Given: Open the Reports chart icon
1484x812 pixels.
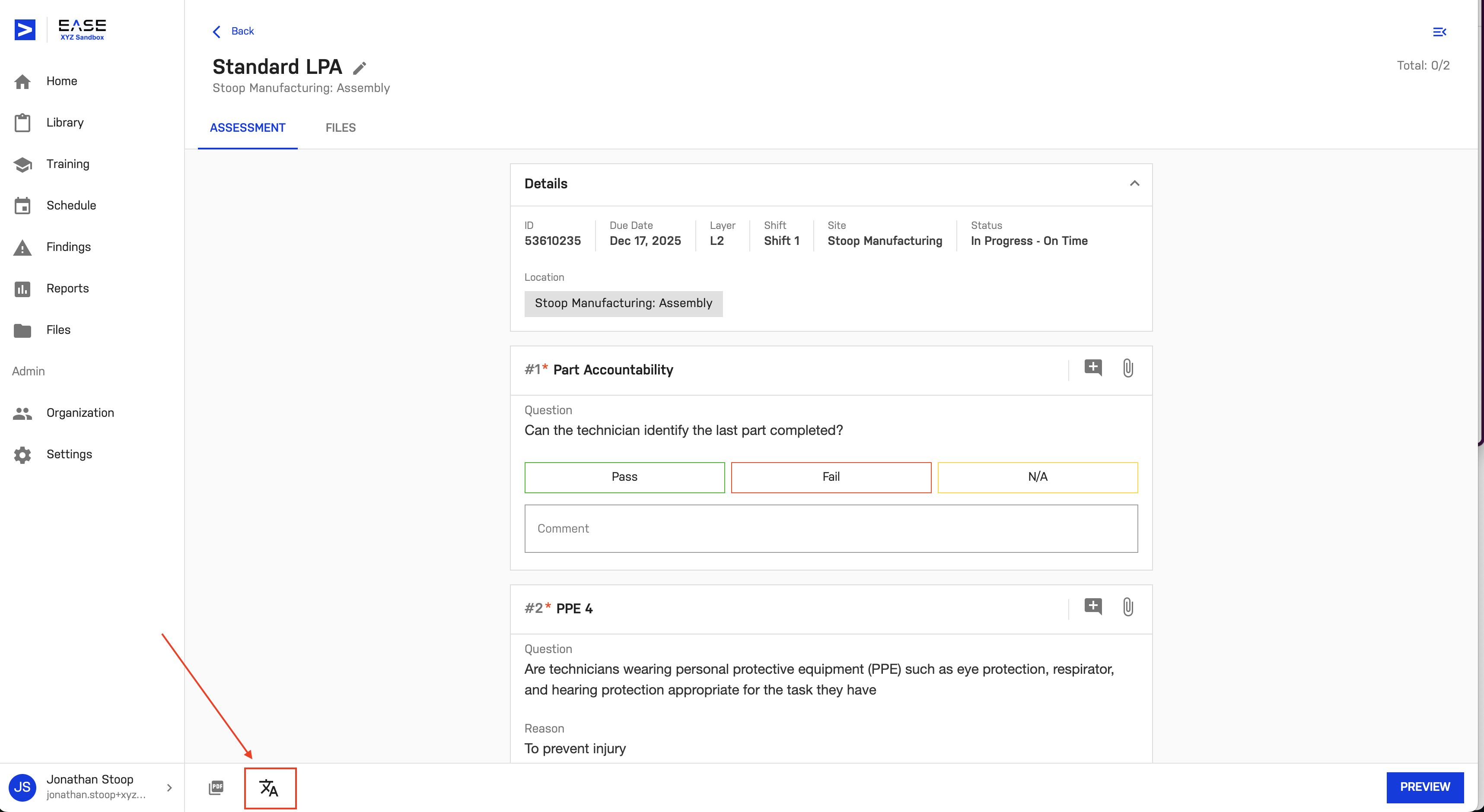Looking at the screenshot, I should (x=22, y=289).
